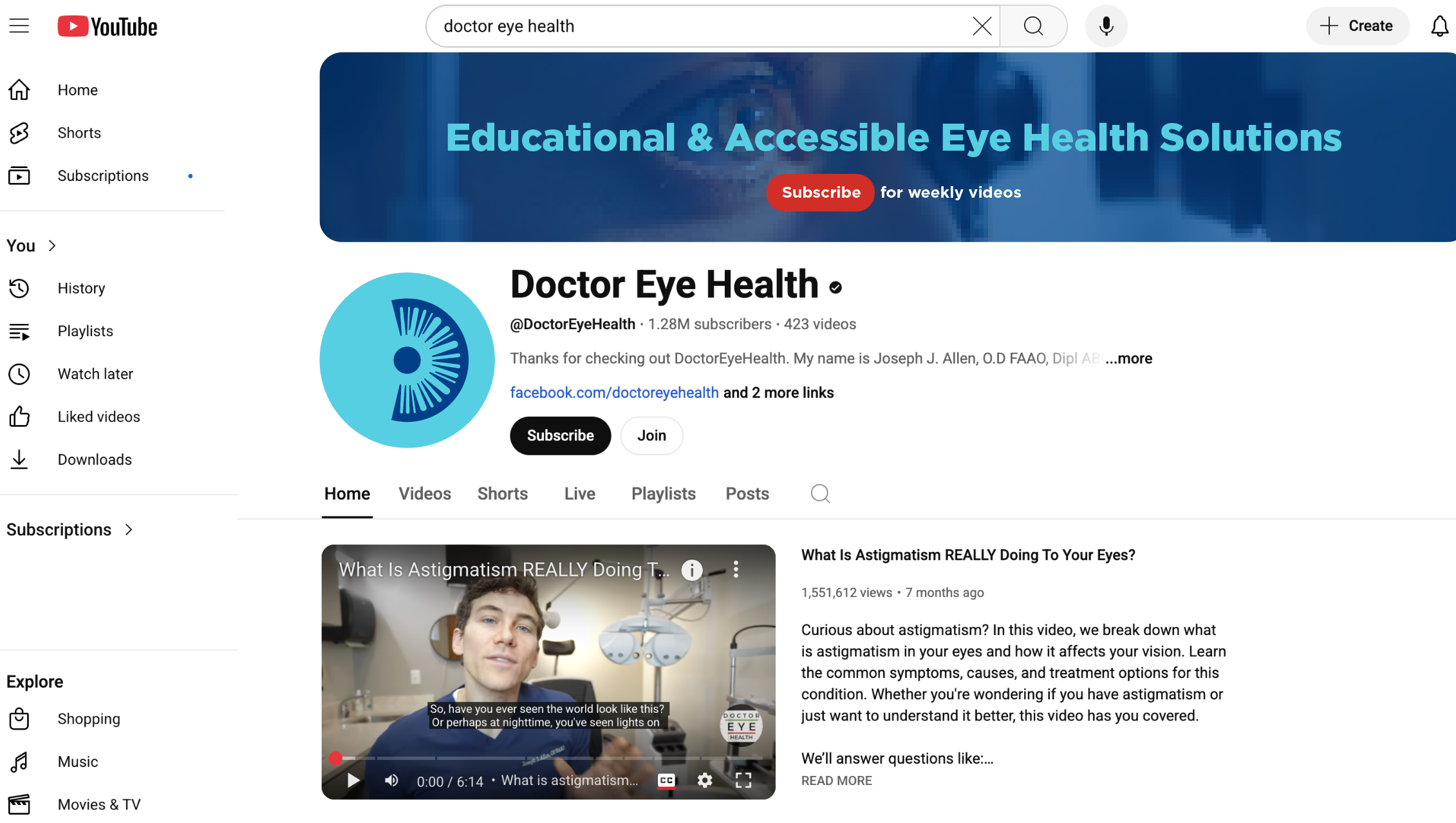This screenshot has width=1456, height=823.
Task: Switch to the Live tab
Action: (x=580, y=494)
